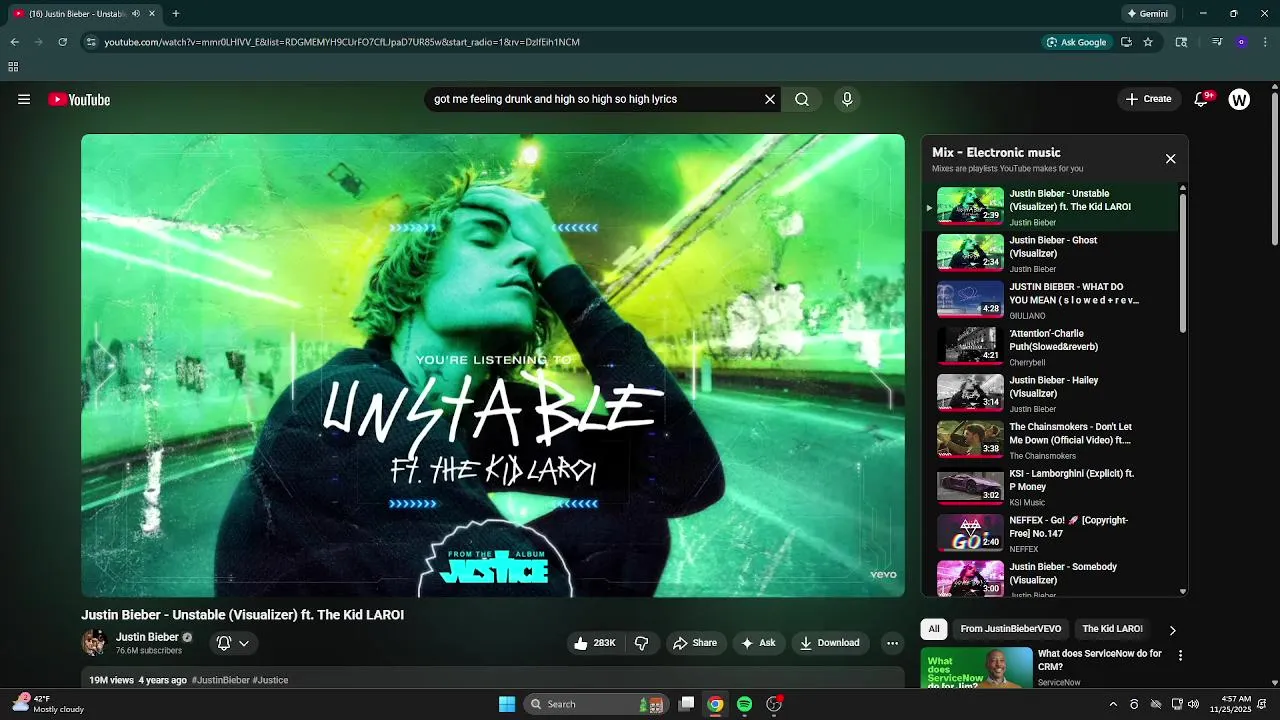The height and width of the screenshot is (720, 1280).
Task: Start voice search with the microphone
Action: (847, 99)
